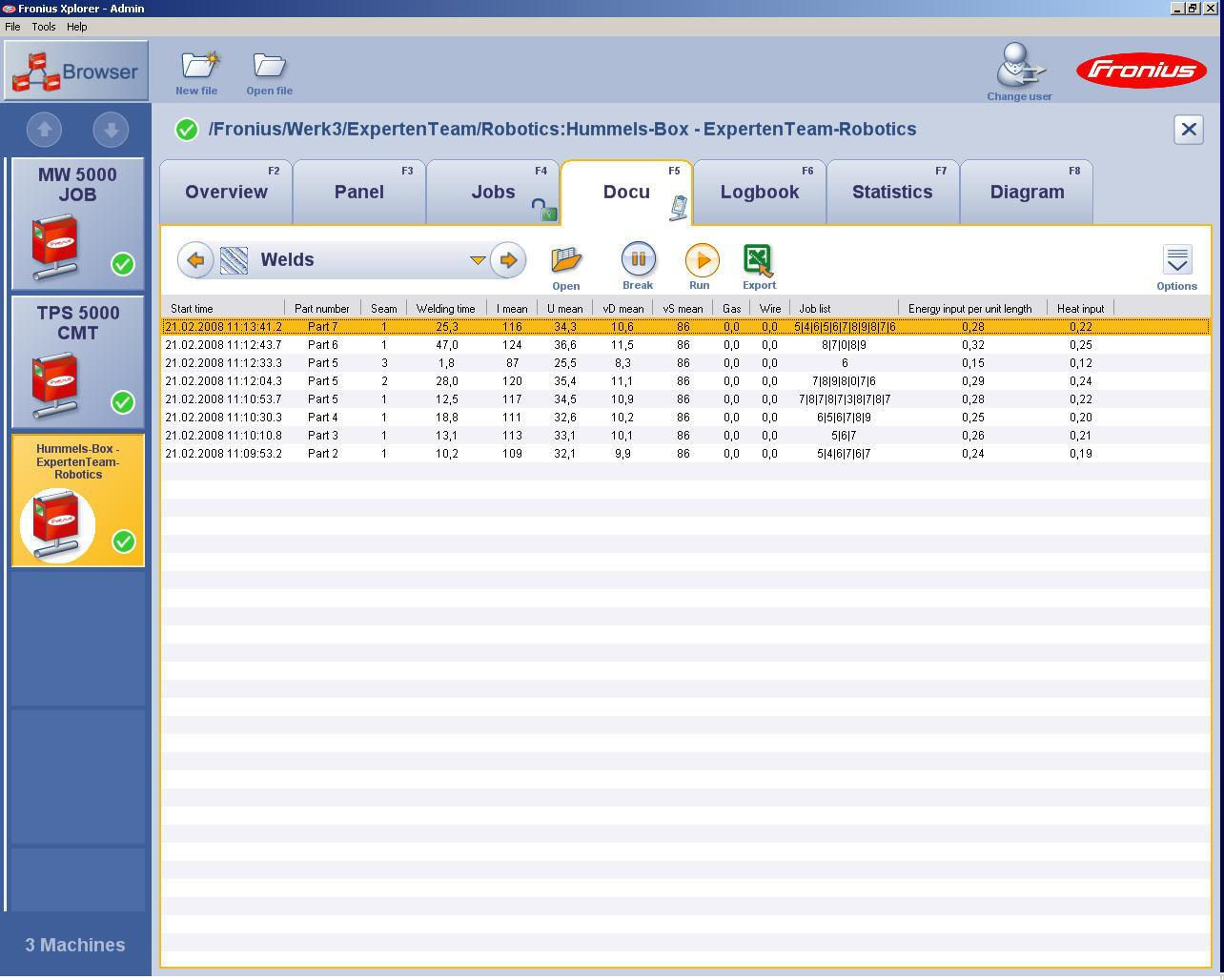The width and height of the screenshot is (1224, 980).
Task: Sort by vS mean column header
Action: [x=683, y=308]
